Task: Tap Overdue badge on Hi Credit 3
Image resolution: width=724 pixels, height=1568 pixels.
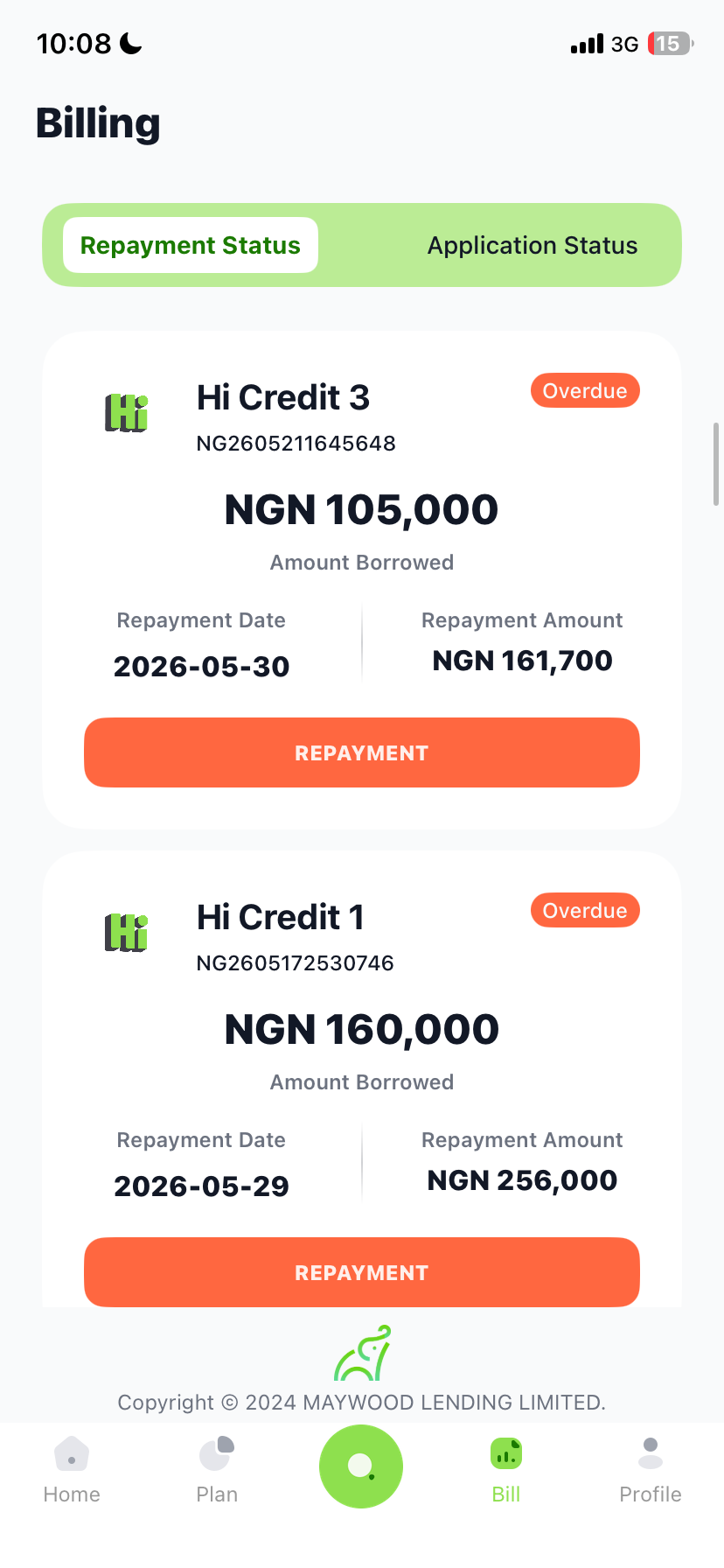Action: pyautogui.click(x=585, y=390)
